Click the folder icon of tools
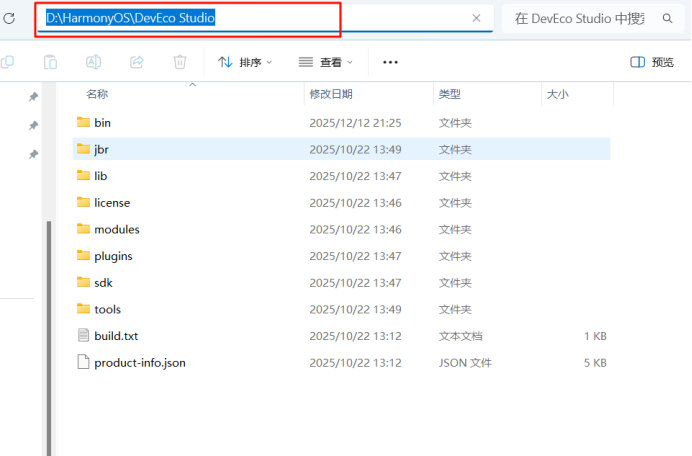692x456 pixels. point(83,309)
